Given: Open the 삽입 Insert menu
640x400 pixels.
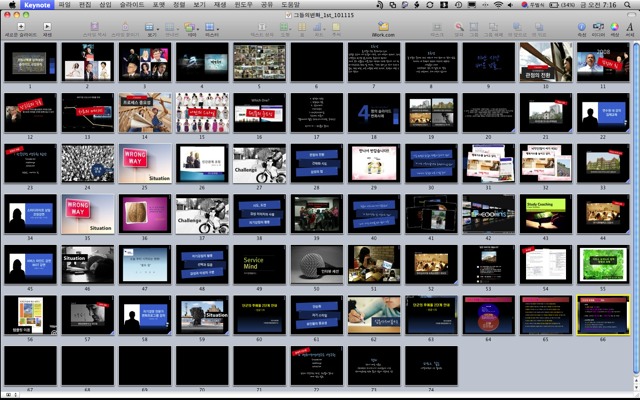Looking at the screenshot, I should point(105,5).
